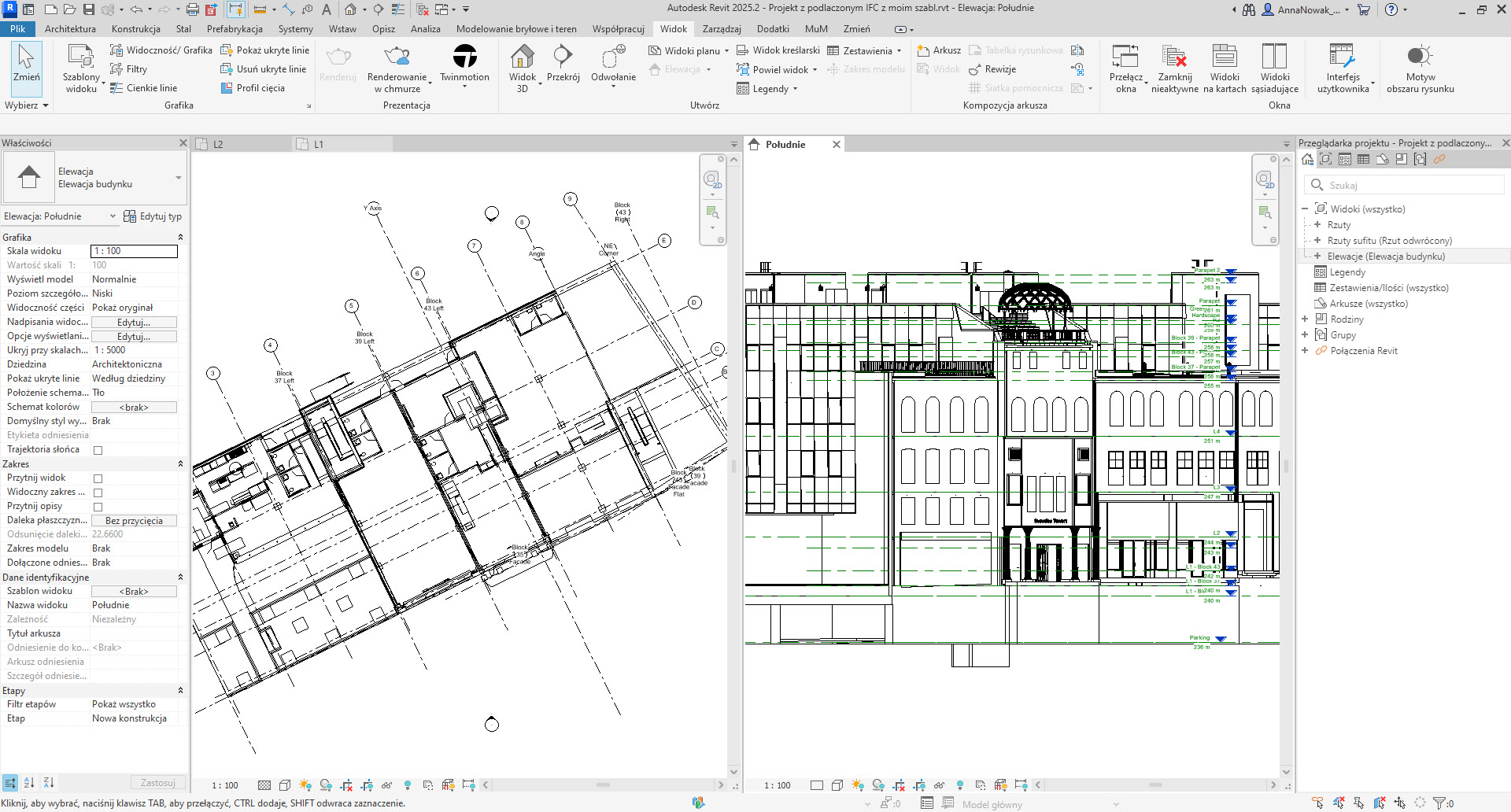The height and width of the screenshot is (812, 1511).
Task: Click the Szukaj search field
Action: pyautogui.click(x=1413, y=186)
